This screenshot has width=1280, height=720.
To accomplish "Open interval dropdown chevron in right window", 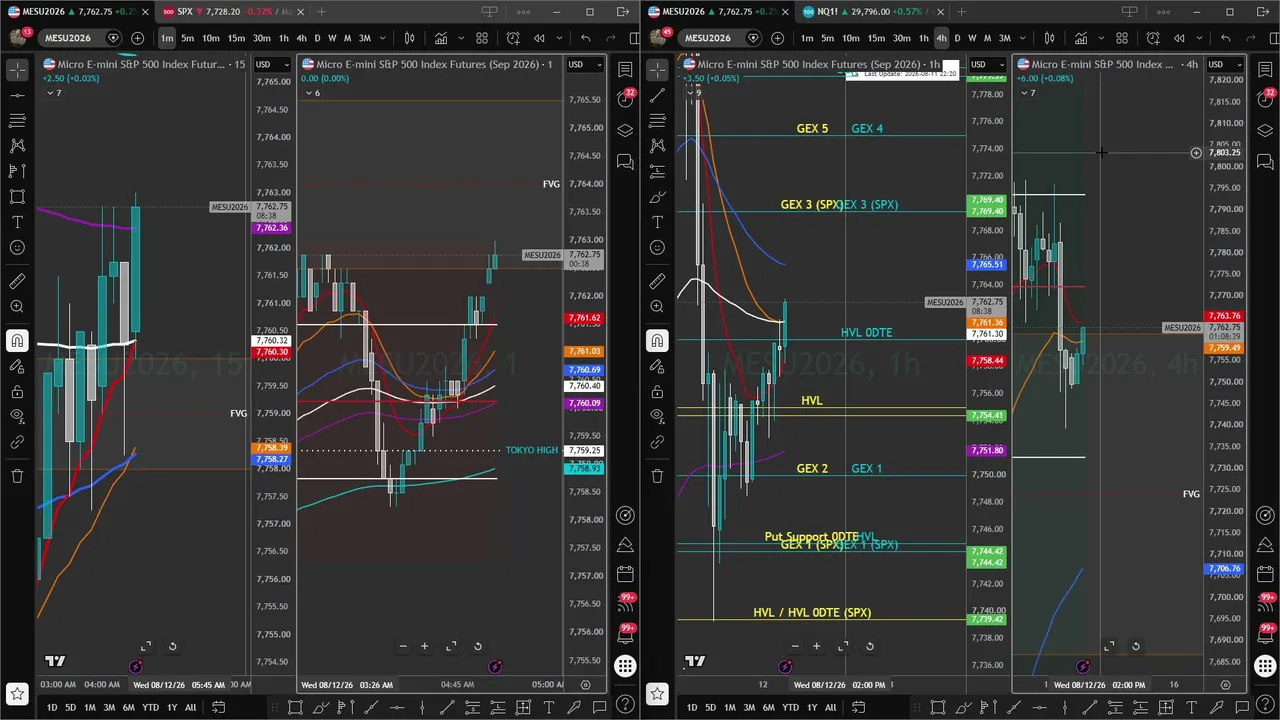I will 1025,38.
